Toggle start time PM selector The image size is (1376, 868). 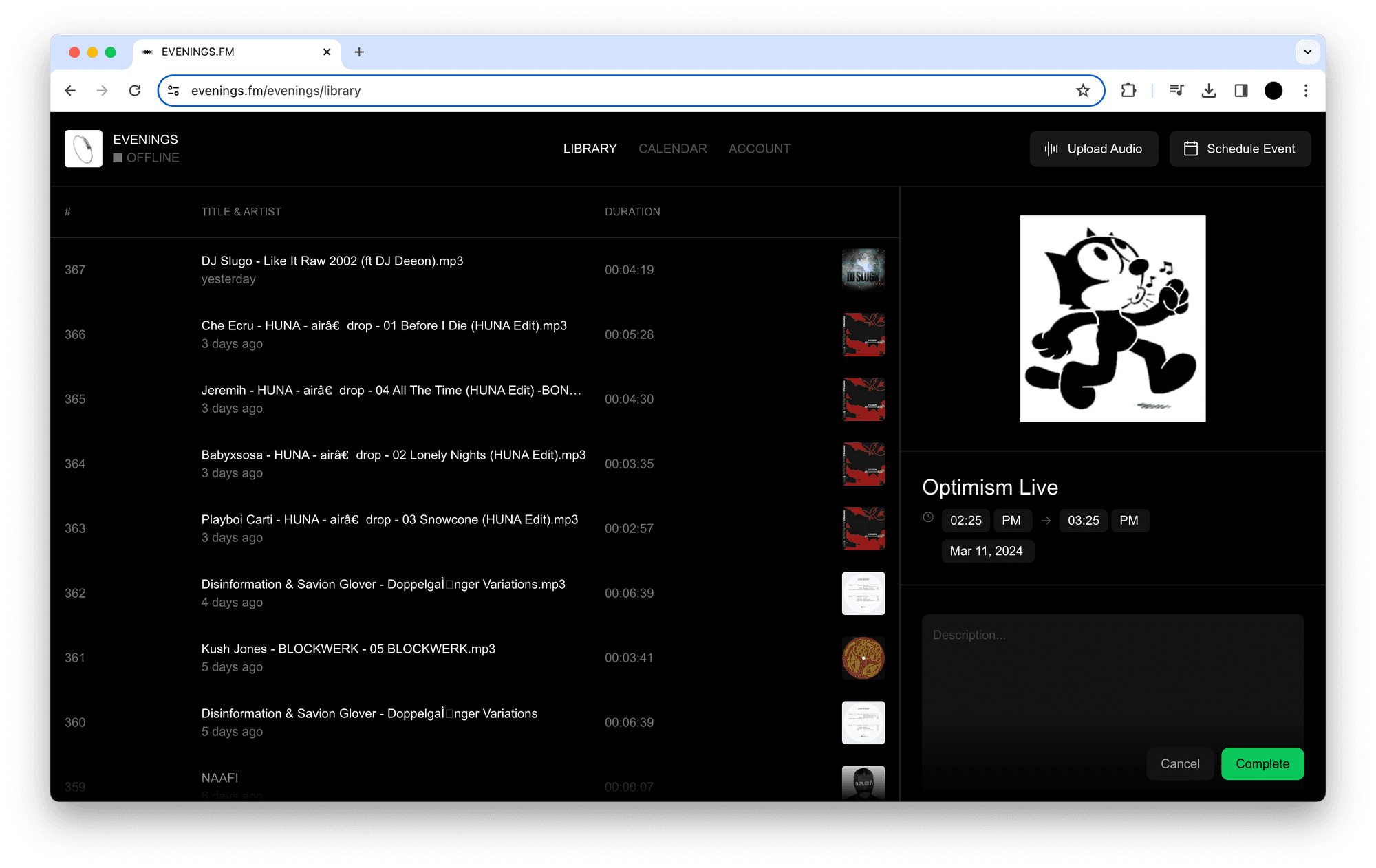[1011, 521]
